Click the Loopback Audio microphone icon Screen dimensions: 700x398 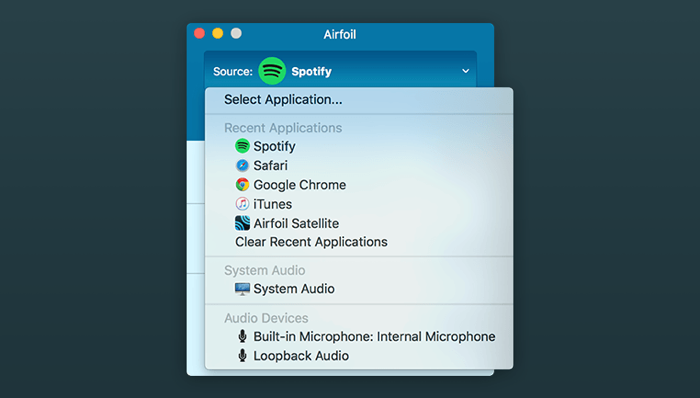242,356
